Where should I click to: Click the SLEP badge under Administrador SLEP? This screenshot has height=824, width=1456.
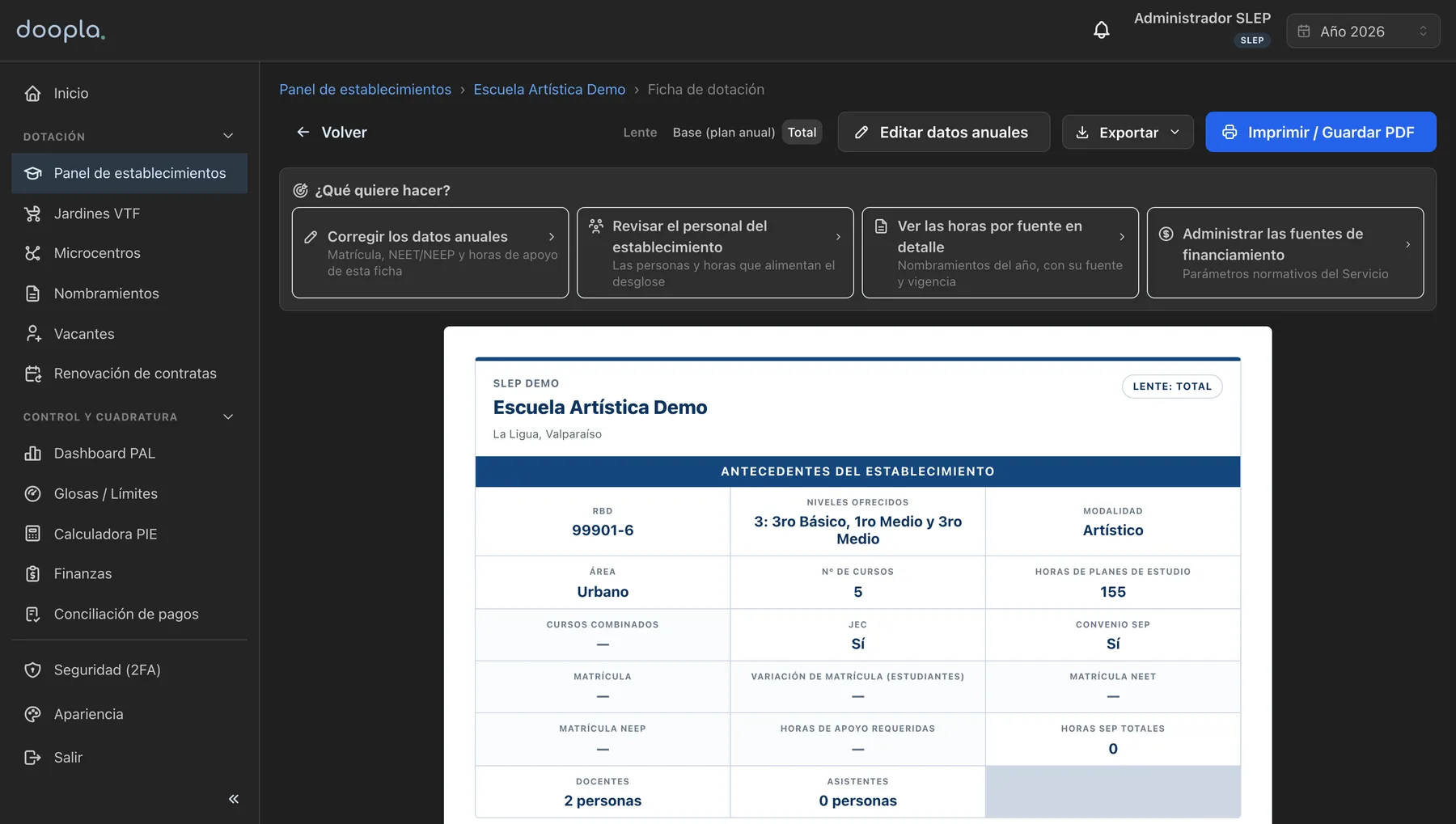tap(1251, 40)
